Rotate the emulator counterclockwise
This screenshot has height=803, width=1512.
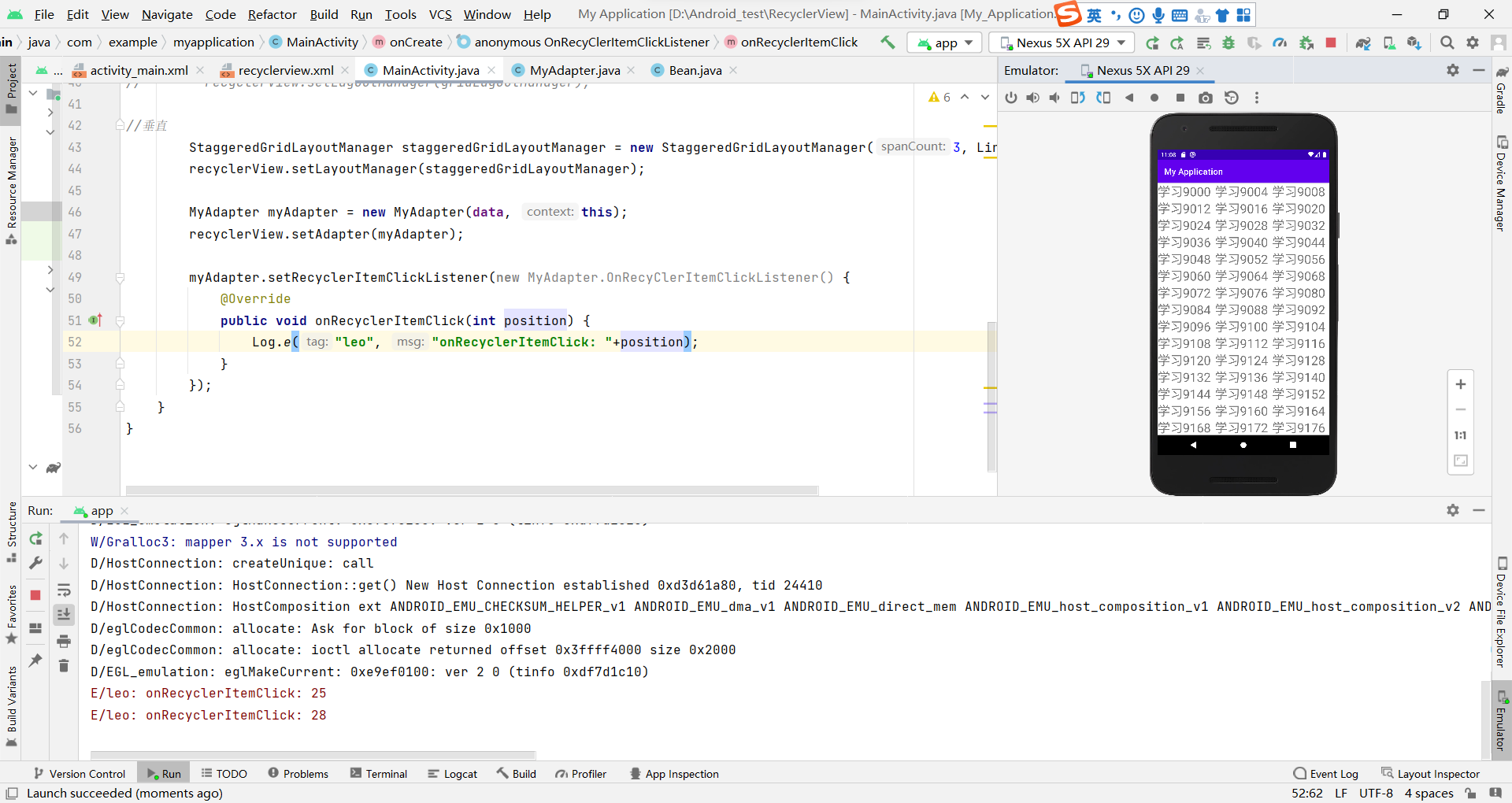click(x=1078, y=98)
